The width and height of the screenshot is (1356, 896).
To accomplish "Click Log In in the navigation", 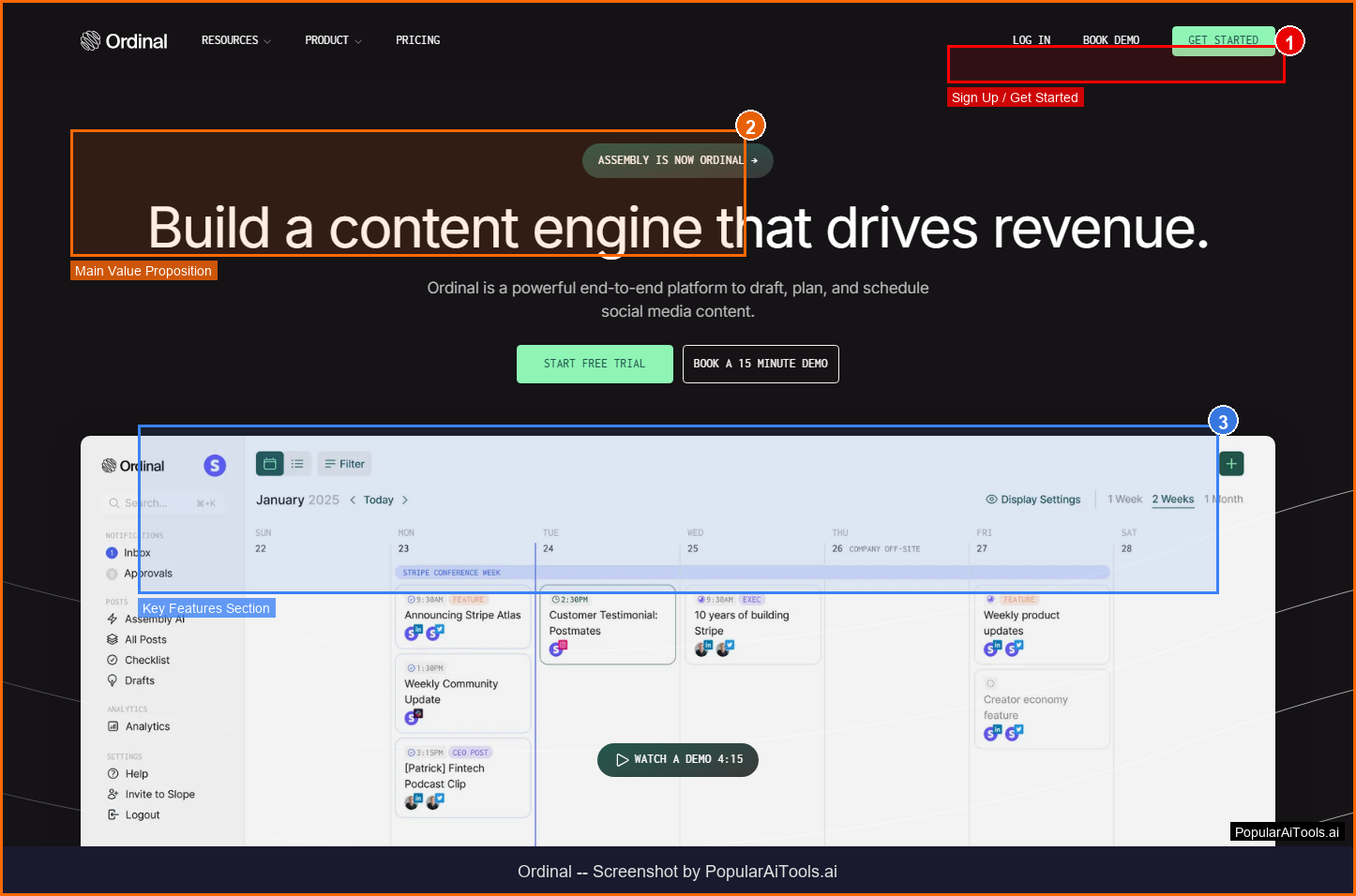I will [x=1031, y=40].
